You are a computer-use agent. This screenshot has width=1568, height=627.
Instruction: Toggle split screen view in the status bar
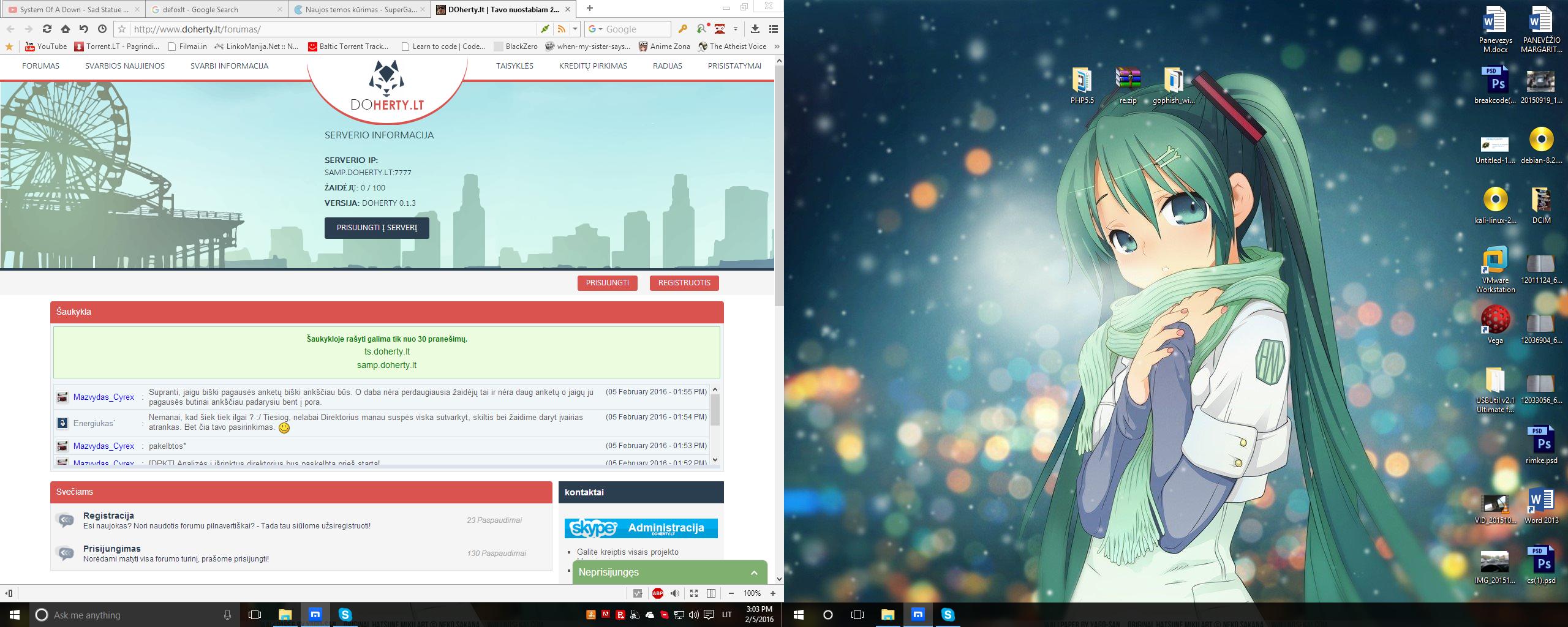[711, 593]
